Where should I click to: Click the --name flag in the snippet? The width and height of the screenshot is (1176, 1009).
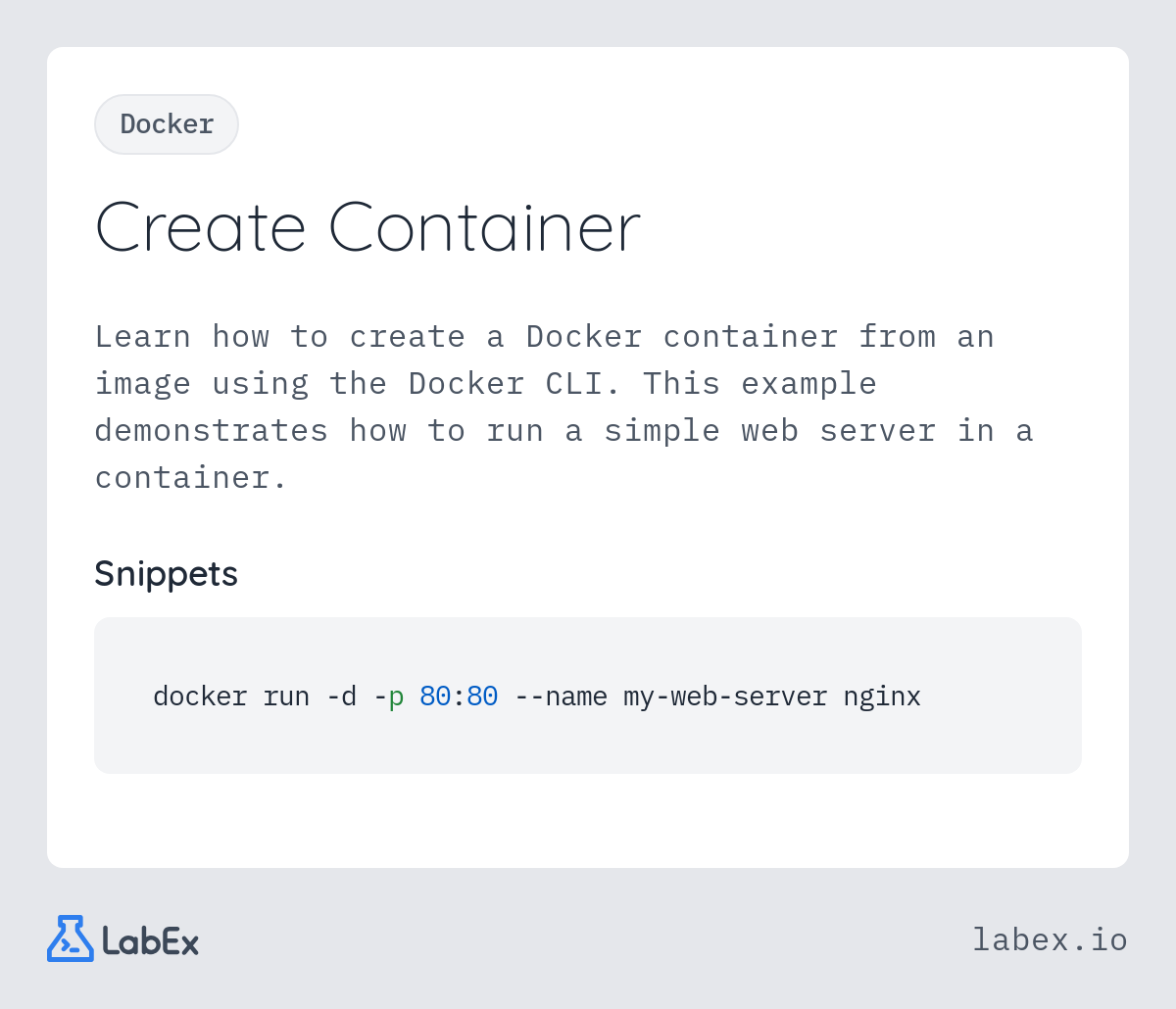(x=561, y=697)
